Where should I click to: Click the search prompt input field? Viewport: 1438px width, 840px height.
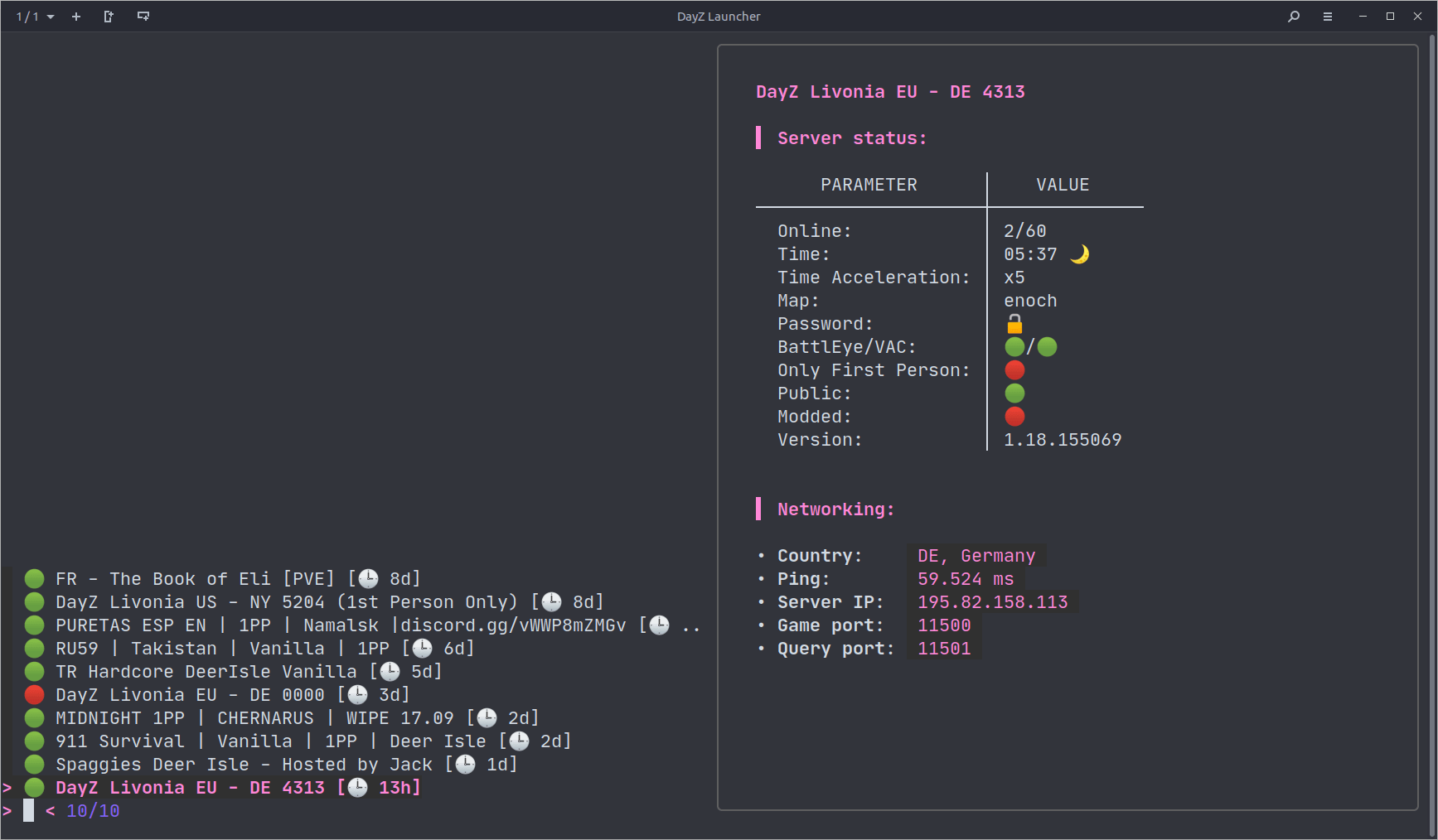pyautogui.click(x=29, y=810)
